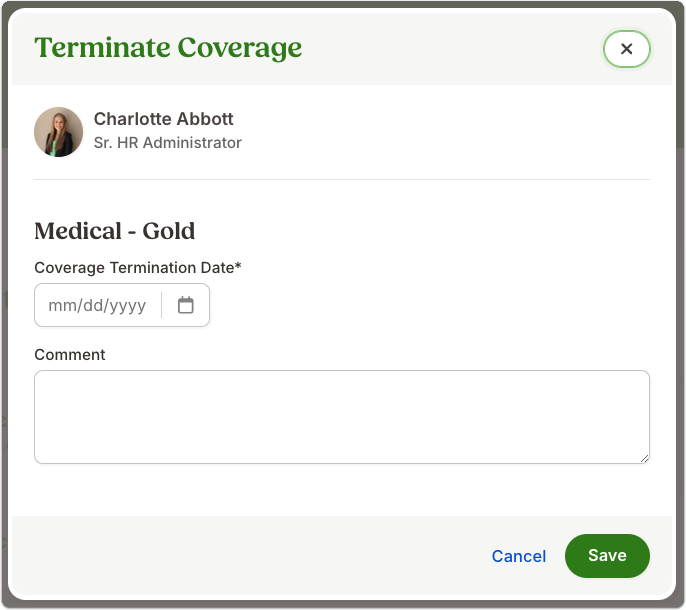The width and height of the screenshot is (686, 610).
Task: Open the calendar date picker icon
Action: [186, 305]
